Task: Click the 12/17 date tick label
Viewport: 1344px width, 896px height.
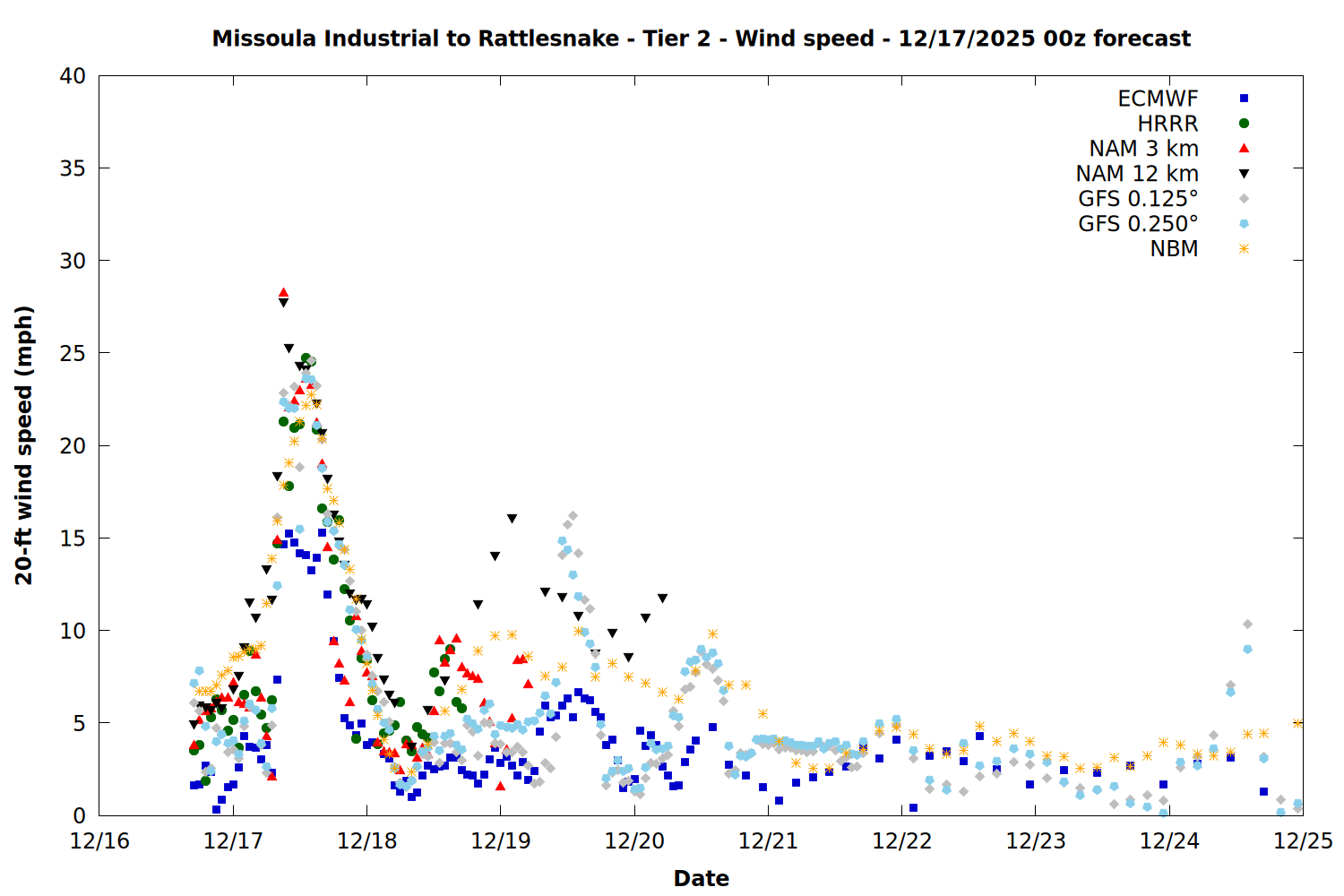Action: [233, 841]
